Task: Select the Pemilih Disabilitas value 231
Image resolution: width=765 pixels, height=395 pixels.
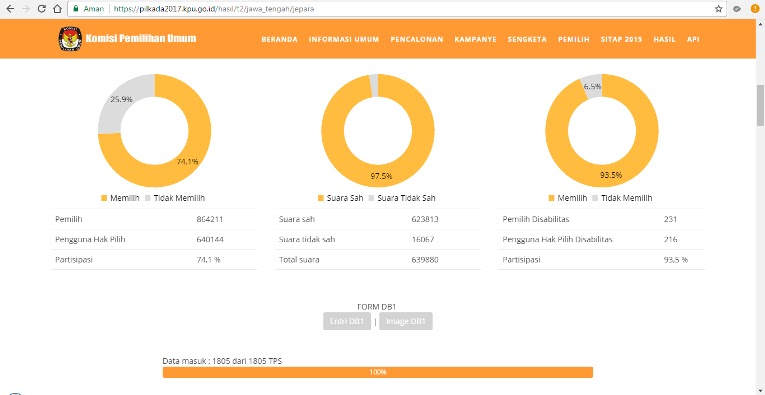Action: (x=670, y=219)
